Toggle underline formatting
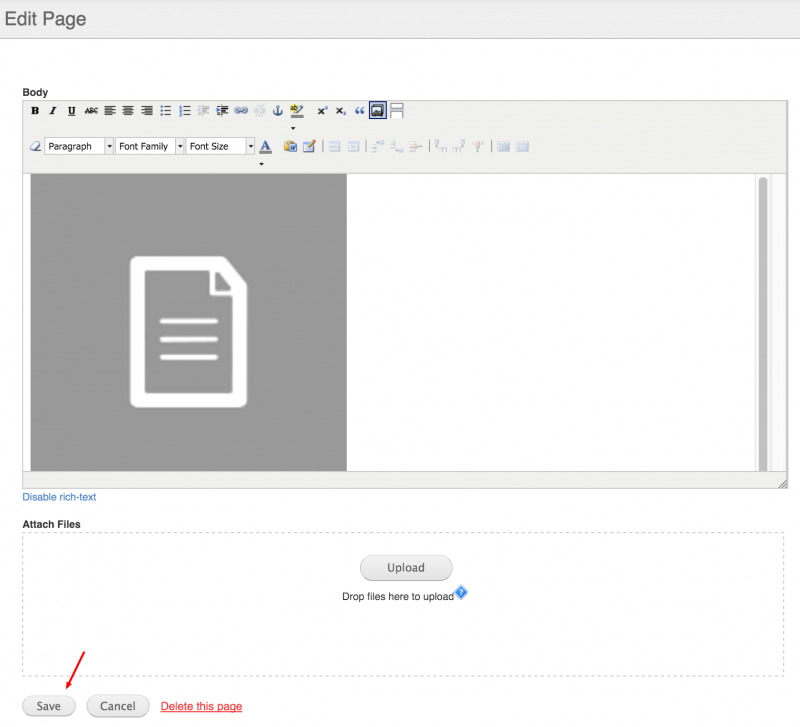Viewport: 800px width, 727px height. 71,111
